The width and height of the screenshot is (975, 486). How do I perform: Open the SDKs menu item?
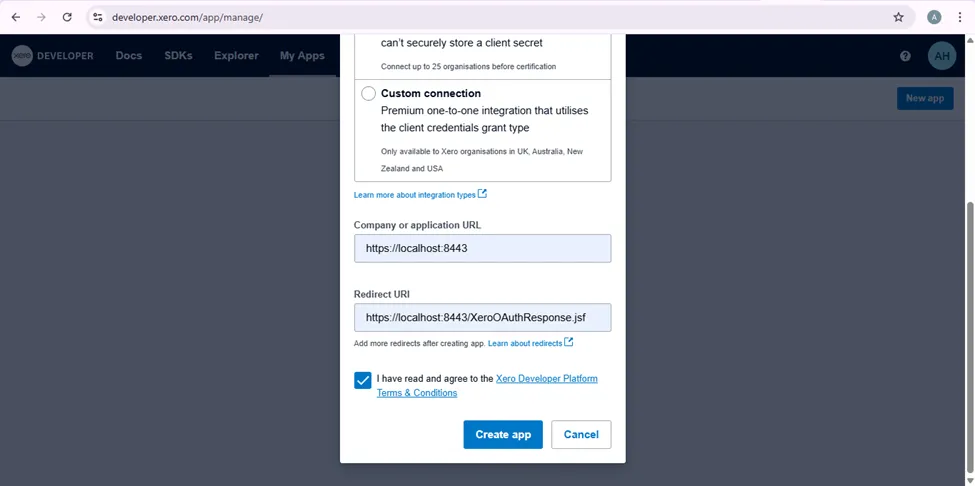click(178, 56)
